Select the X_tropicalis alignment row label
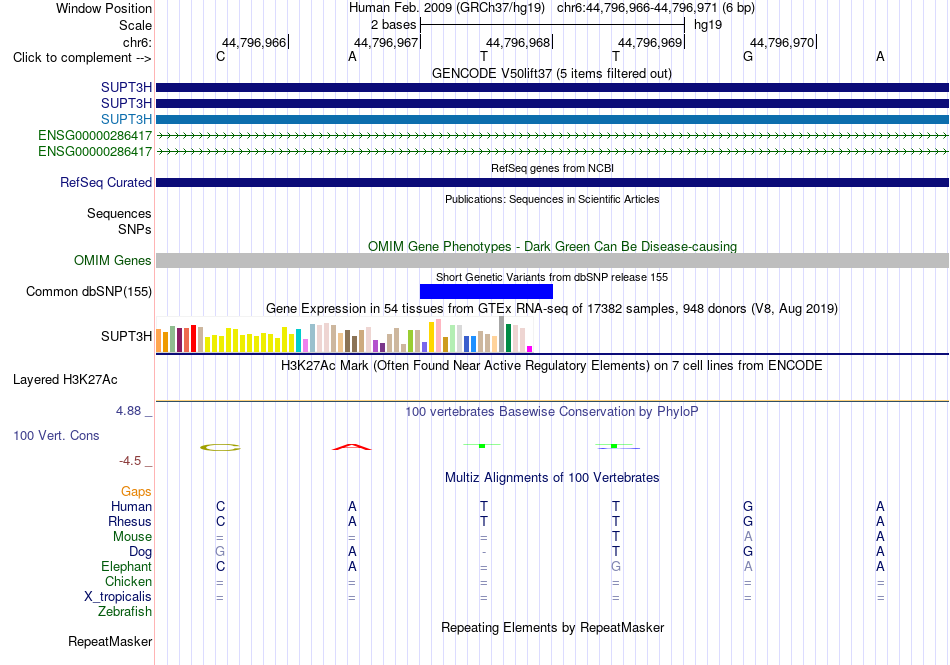The width and height of the screenshot is (950, 665). pos(118,597)
